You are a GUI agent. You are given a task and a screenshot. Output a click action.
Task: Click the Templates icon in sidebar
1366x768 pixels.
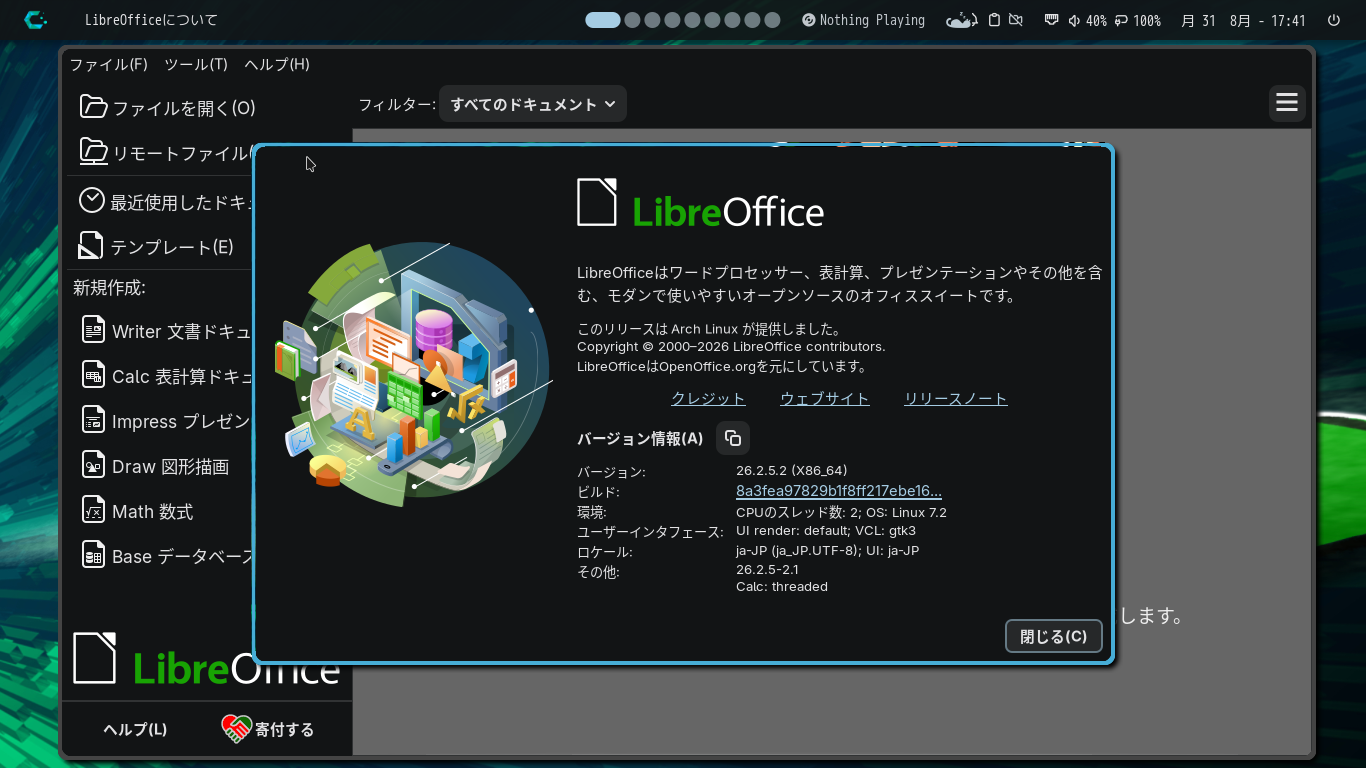92,245
